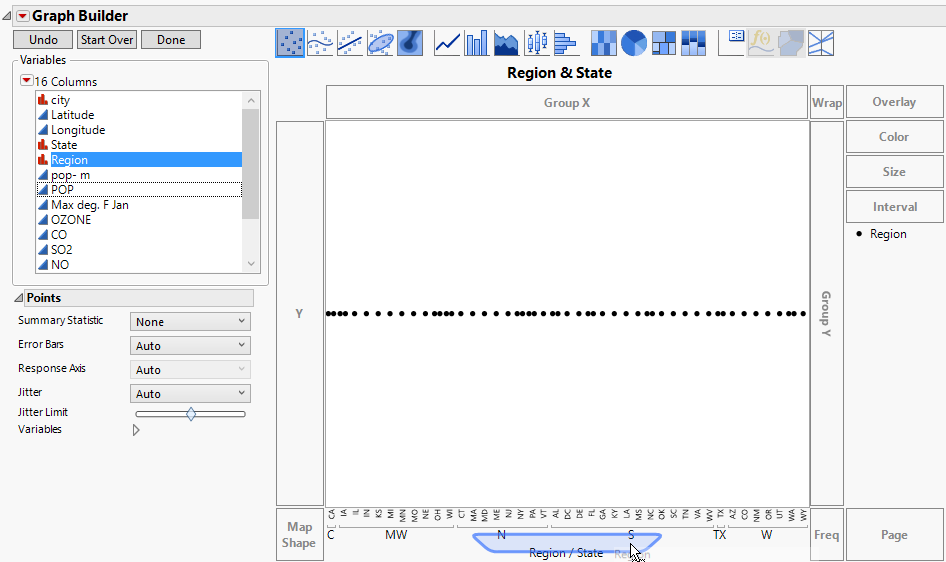946x562 pixels.
Task: Open the Summary Statistic dropdown
Action: (190, 322)
